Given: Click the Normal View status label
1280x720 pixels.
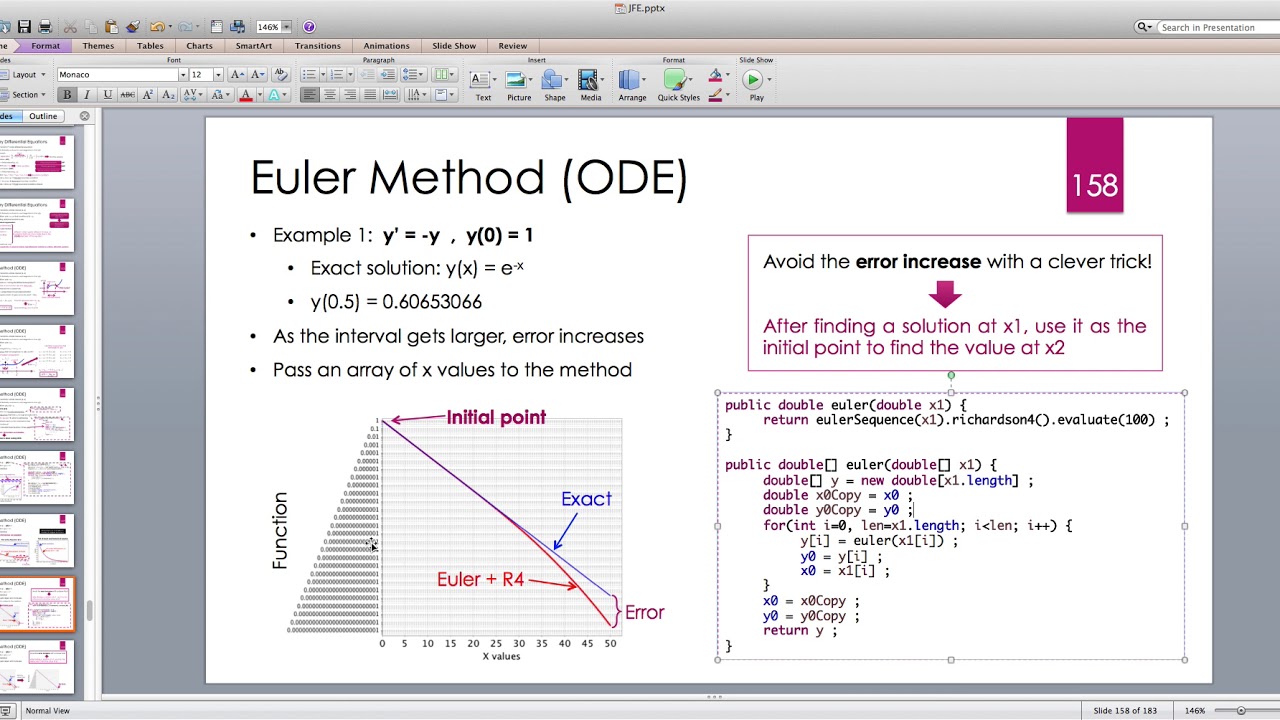Looking at the screenshot, I should (x=47, y=710).
